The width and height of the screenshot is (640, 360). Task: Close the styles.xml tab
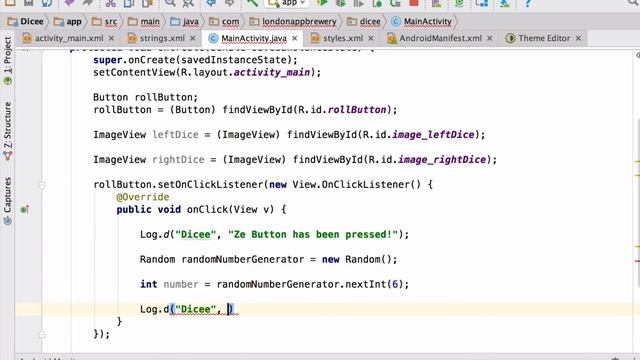pyautogui.click(x=371, y=38)
